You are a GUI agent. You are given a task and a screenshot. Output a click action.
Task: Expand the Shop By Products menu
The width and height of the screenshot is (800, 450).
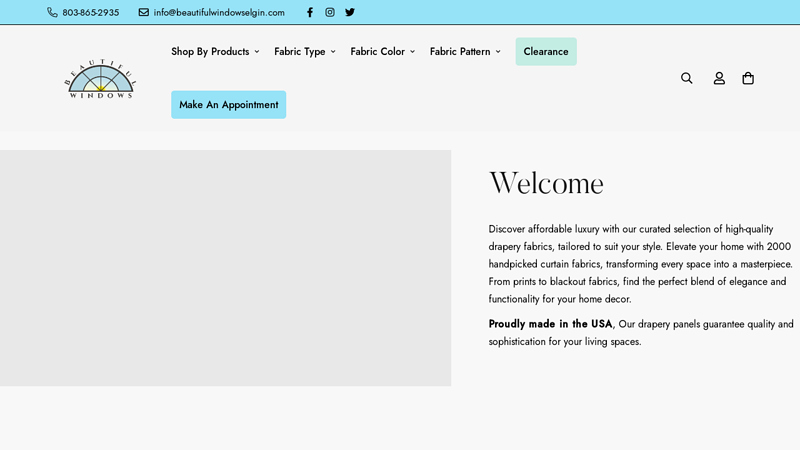215,52
